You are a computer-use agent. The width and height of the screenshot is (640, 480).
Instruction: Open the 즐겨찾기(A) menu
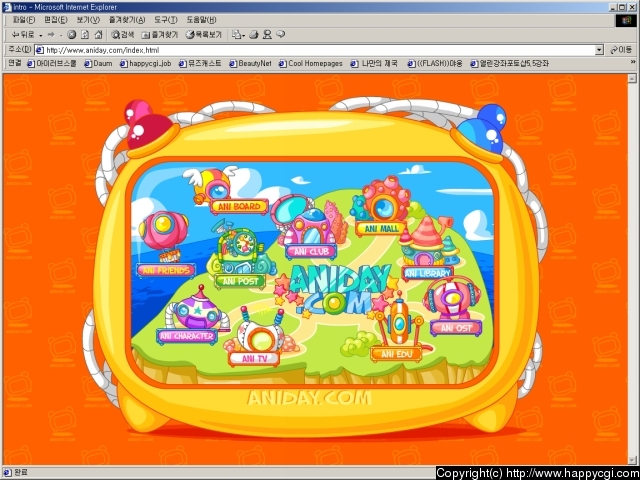(127, 20)
